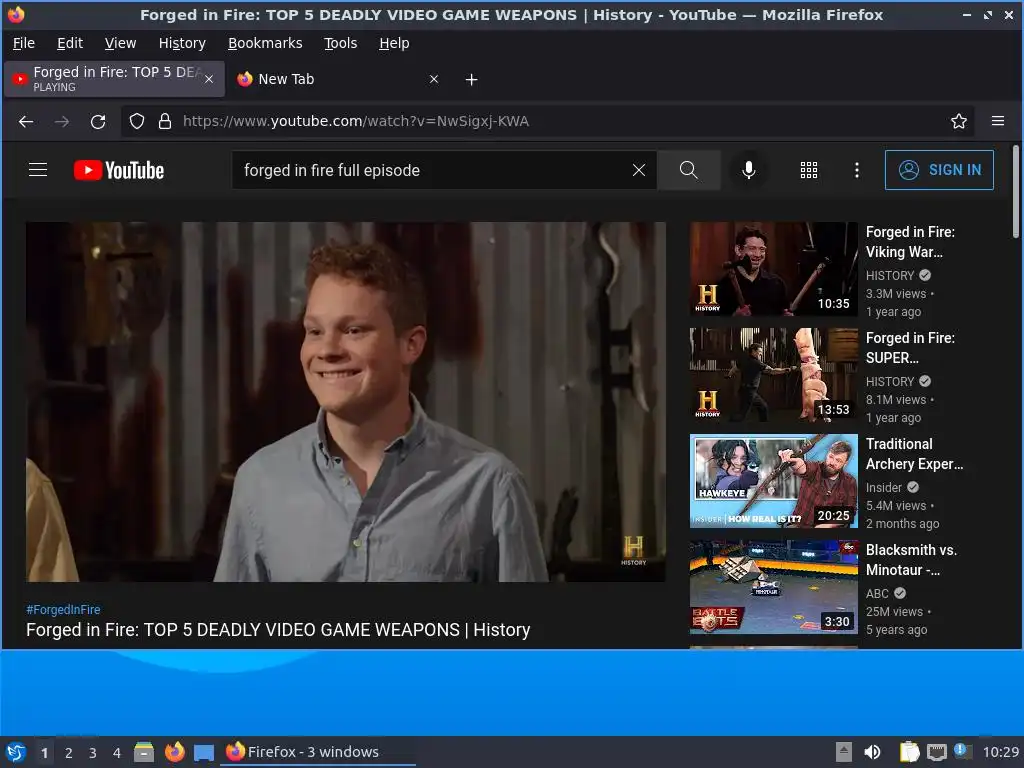The image size is (1024, 768).
Task: Switch to workspace 3 in the taskbar
Action: coord(93,753)
